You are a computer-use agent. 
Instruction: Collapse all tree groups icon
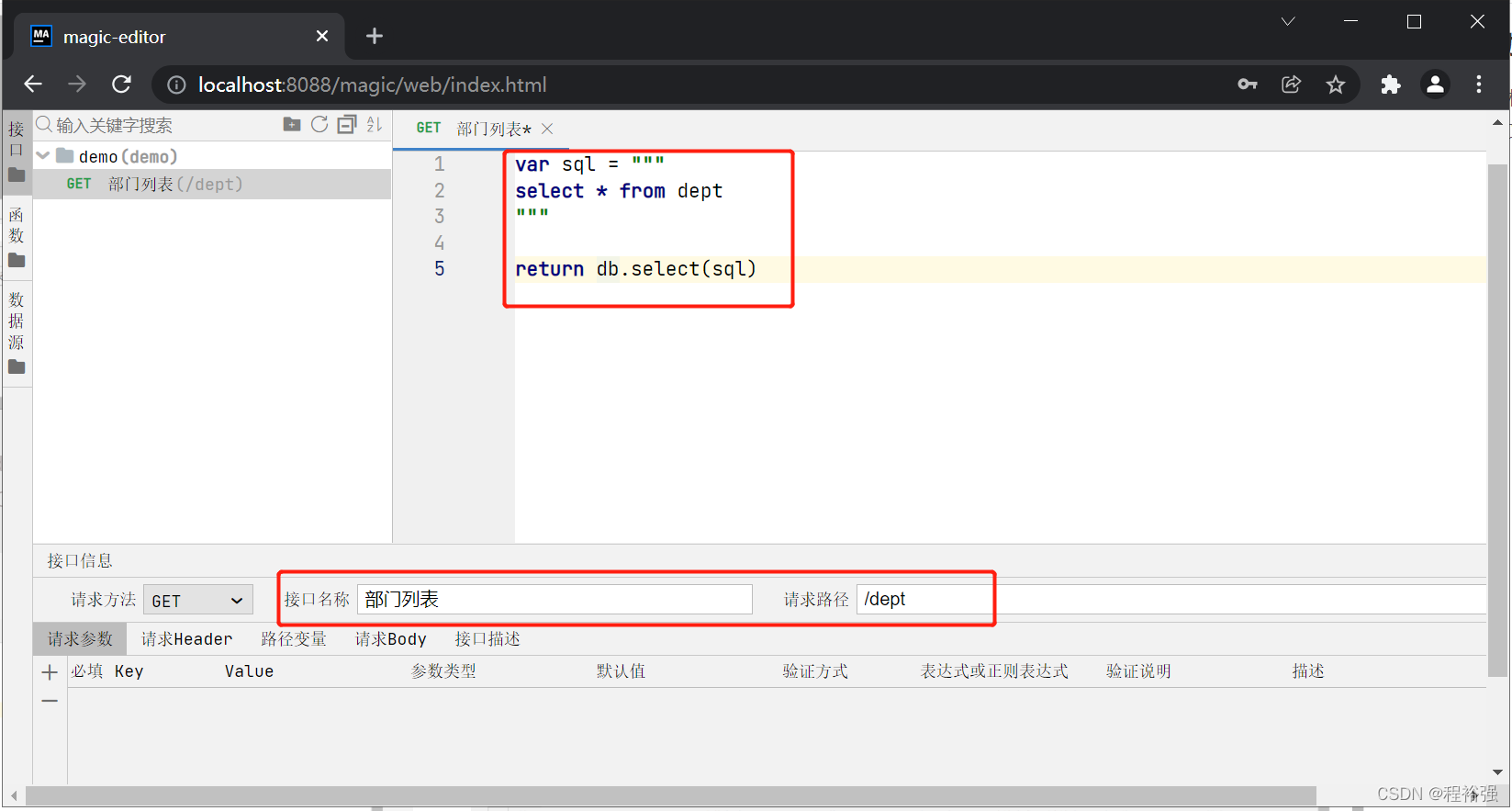tap(347, 125)
